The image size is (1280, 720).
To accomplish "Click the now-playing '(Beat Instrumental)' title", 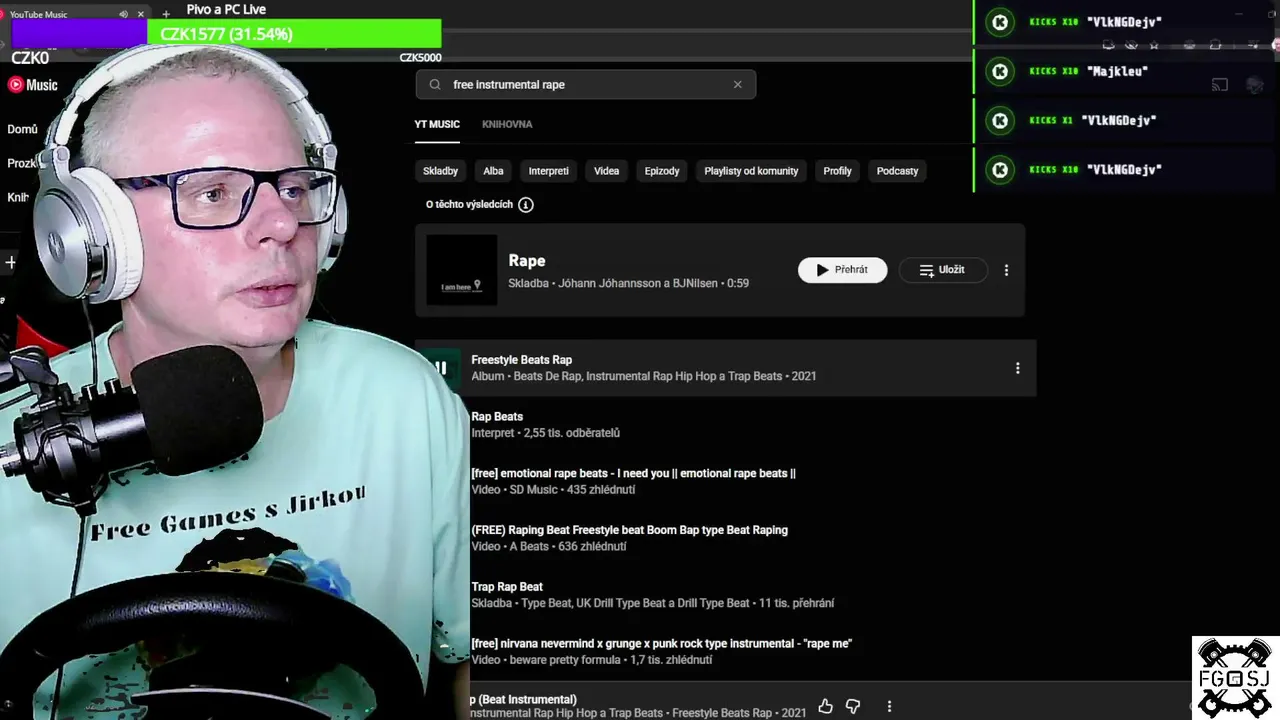I will tap(522, 699).
